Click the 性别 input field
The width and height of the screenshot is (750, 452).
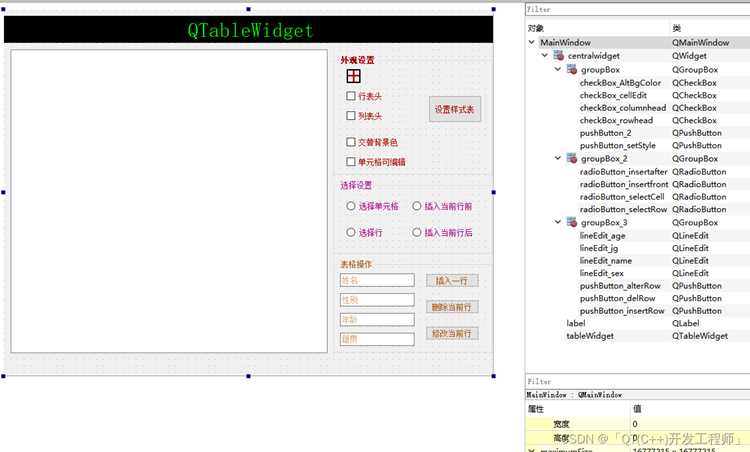(377, 300)
